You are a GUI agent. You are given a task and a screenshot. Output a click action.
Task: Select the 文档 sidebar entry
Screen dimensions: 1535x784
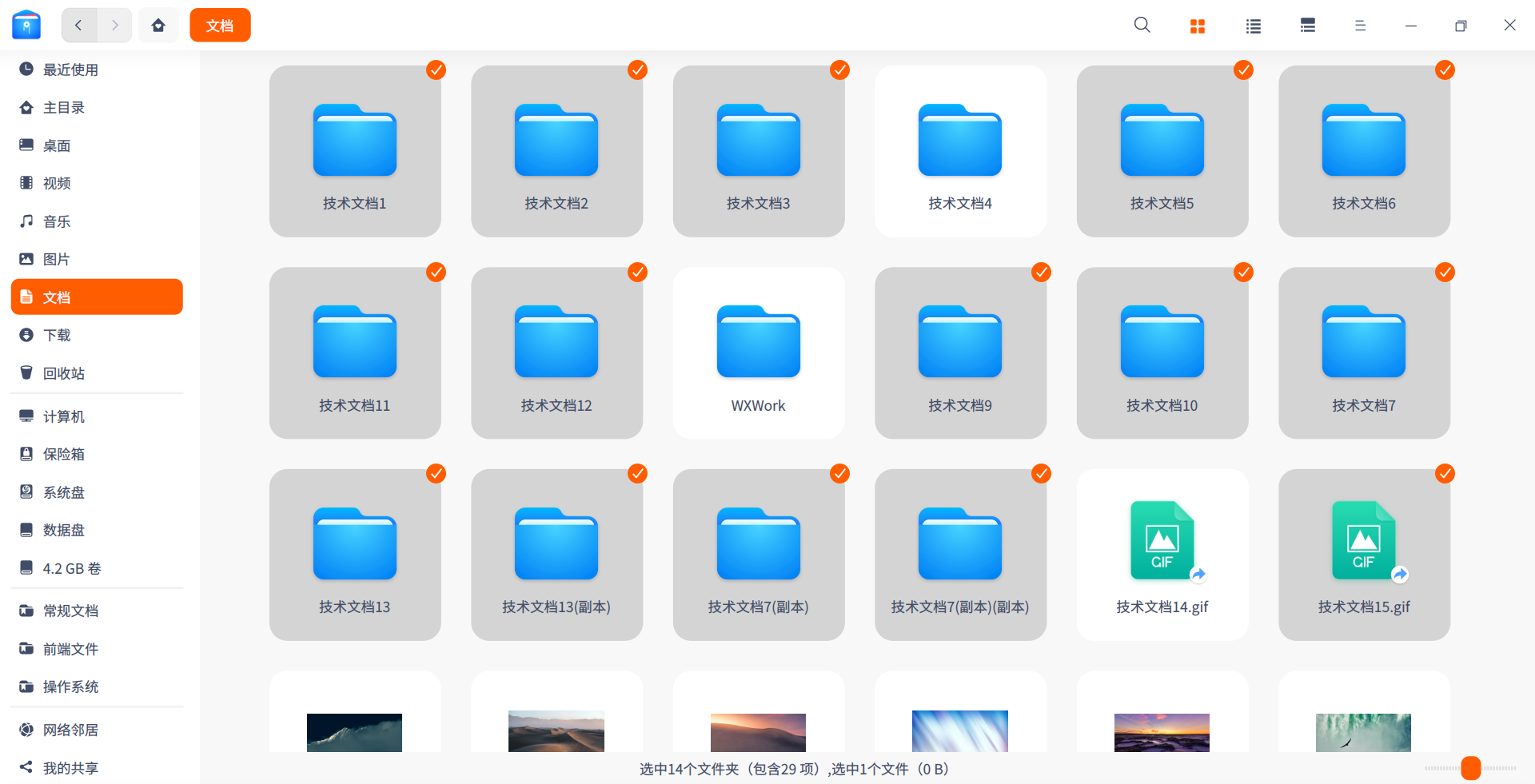point(97,297)
